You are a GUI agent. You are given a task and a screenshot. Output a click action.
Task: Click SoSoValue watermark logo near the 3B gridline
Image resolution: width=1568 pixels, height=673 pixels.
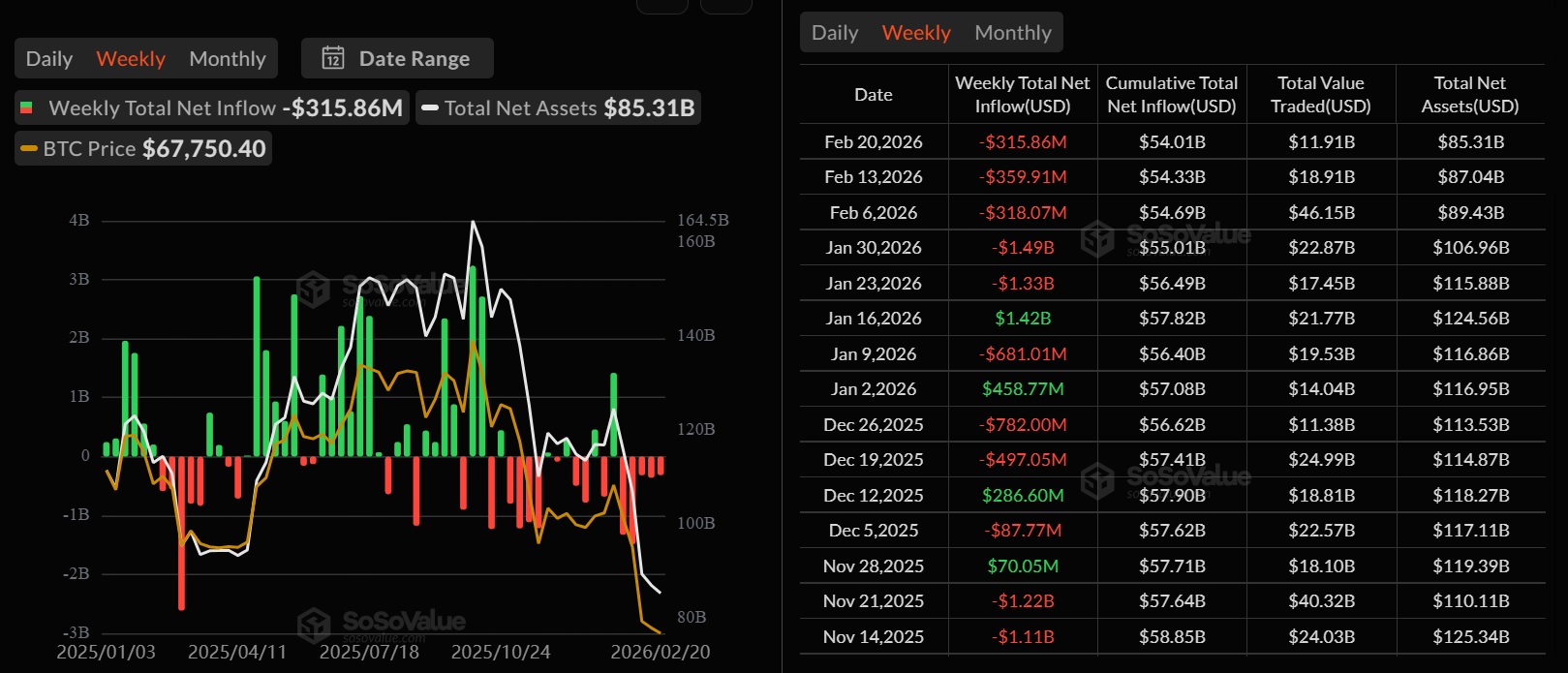click(x=314, y=289)
